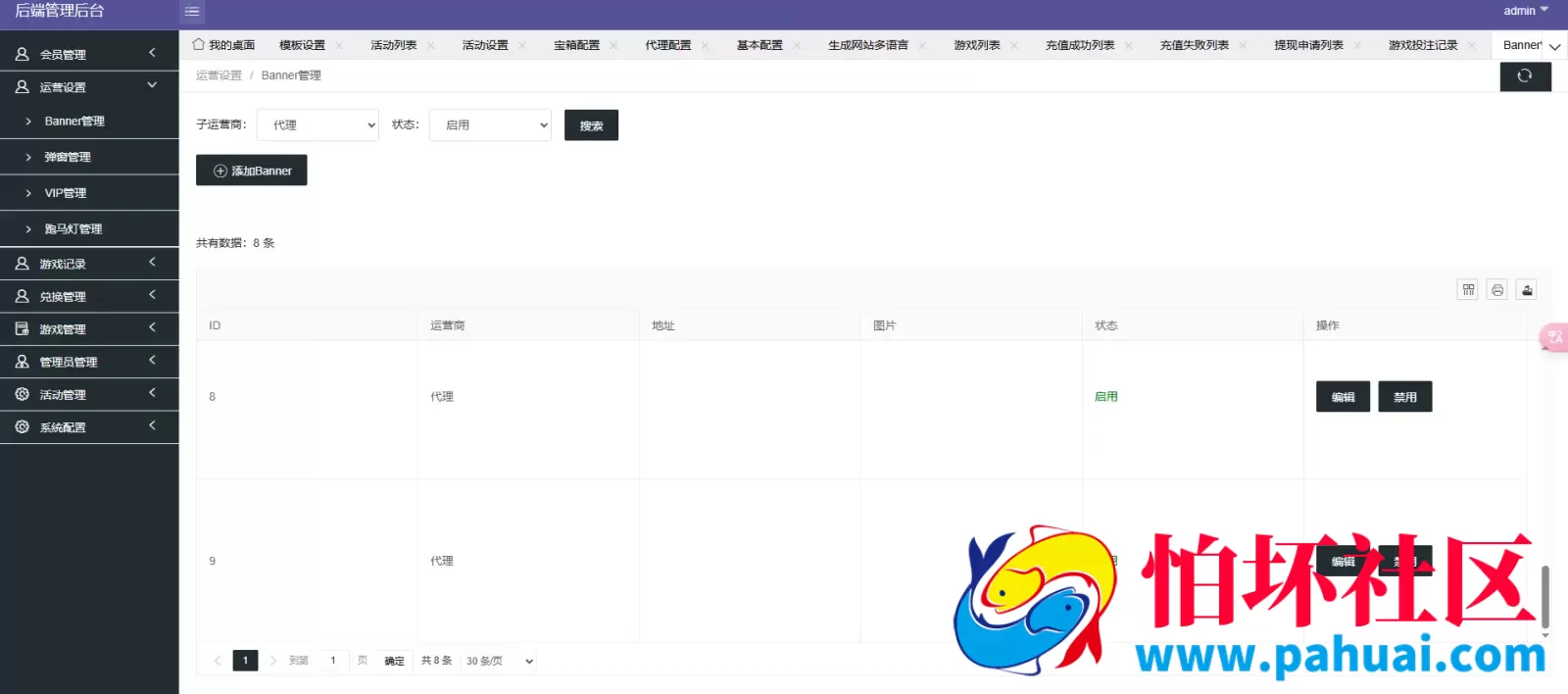Open the 子运营商 dropdown

318,125
